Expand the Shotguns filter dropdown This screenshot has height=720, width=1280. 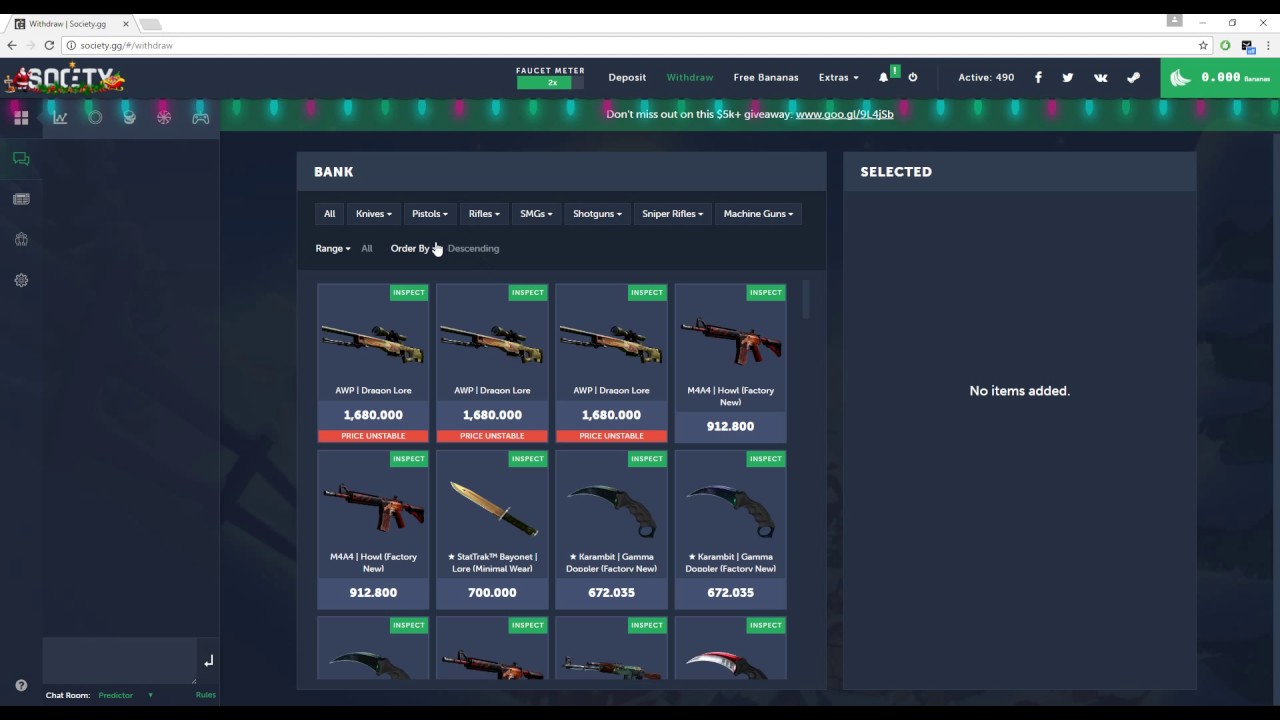(x=597, y=214)
